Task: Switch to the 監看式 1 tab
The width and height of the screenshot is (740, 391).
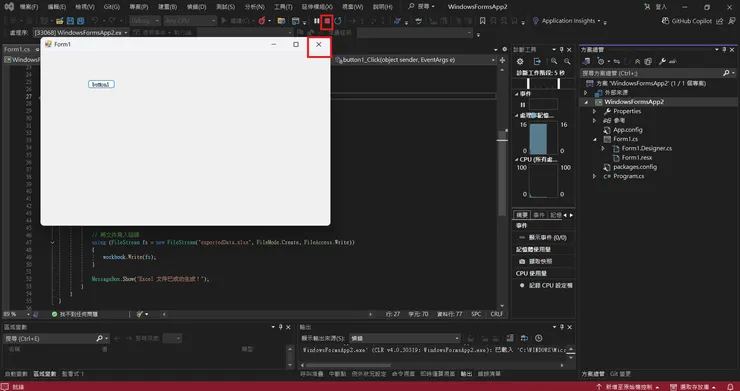Action: tap(73, 374)
